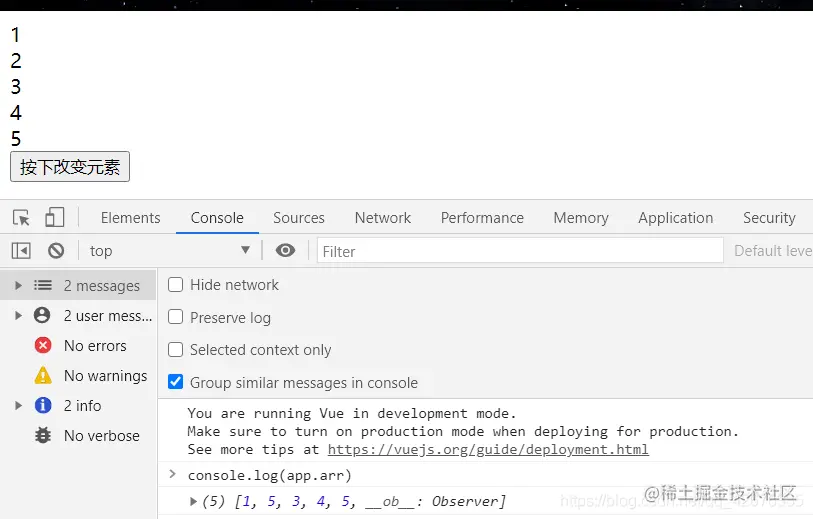
Task: Open the Security tab
Action: (x=769, y=218)
